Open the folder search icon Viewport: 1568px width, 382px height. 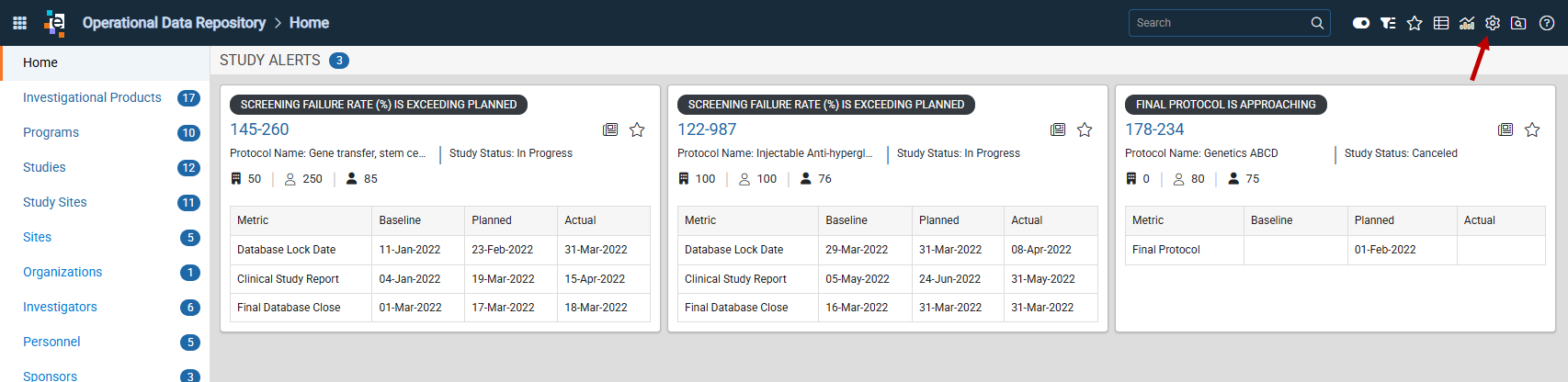tap(1518, 23)
